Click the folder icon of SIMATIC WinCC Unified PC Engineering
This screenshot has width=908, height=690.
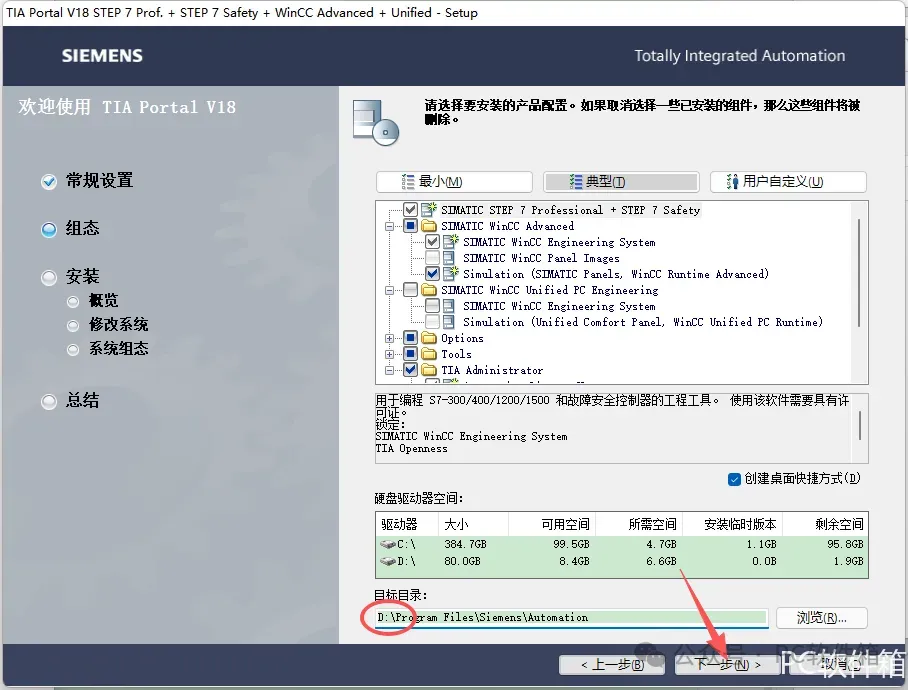pyautogui.click(x=429, y=289)
